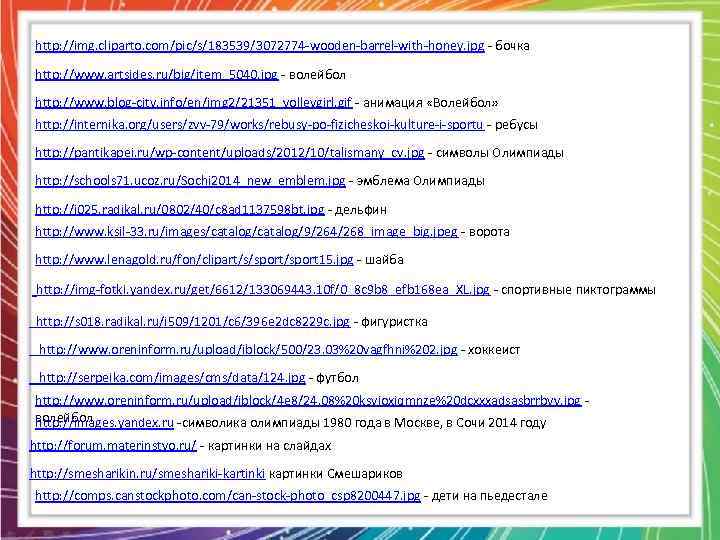Click the word "бочка"

point(512,46)
